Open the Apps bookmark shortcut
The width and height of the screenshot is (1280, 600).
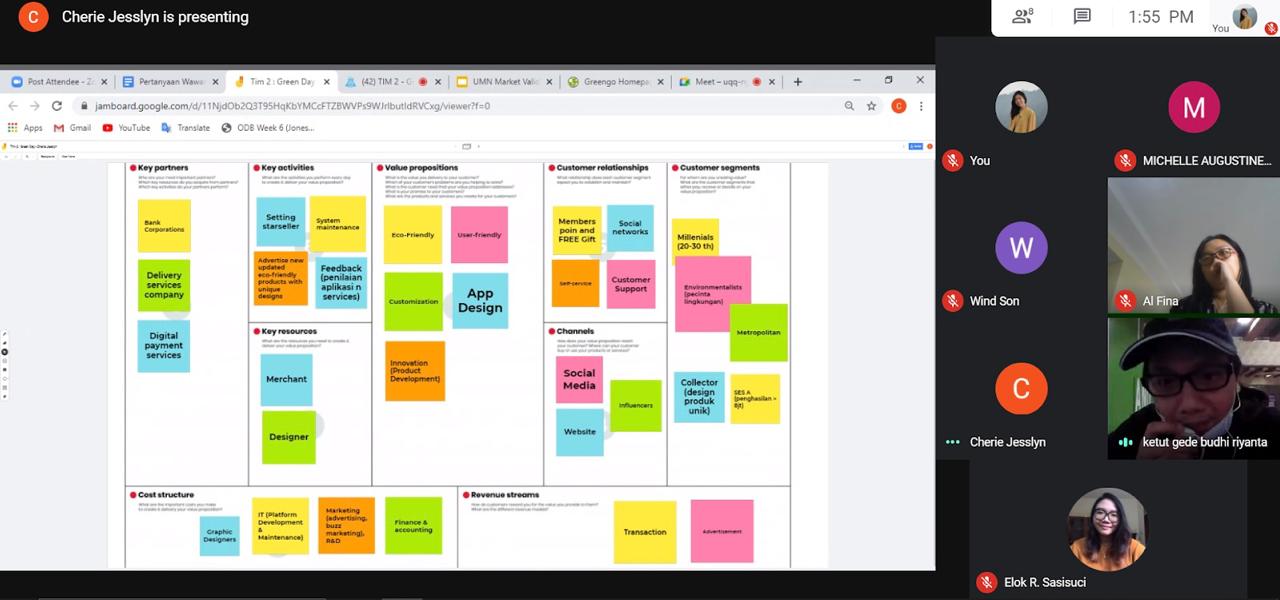(x=25, y=128)
